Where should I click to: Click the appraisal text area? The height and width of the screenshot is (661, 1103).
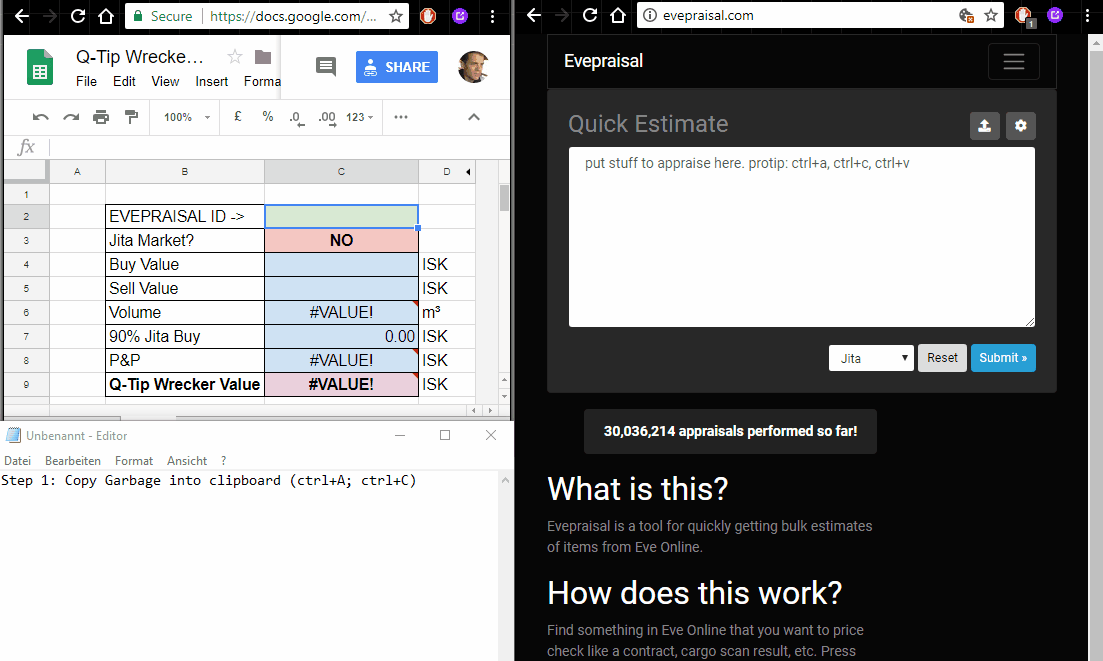tap(801, 237)
